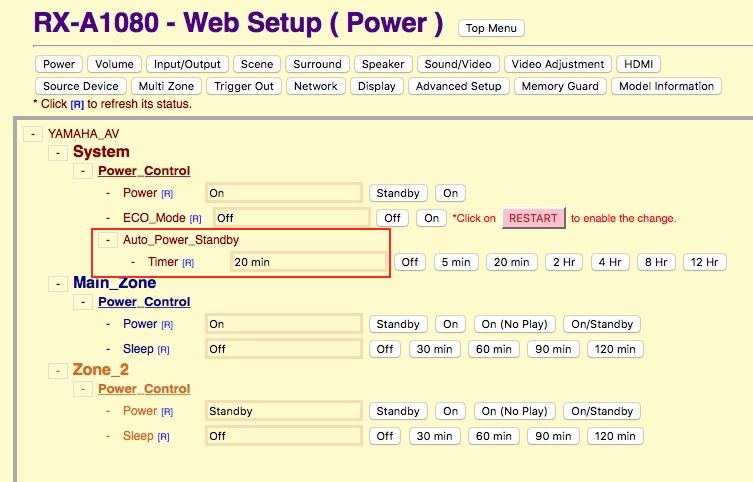The width and height of the screenshot is (753, 482).
Task: Open the Top Menu button
Action: [x=491, y=28]
